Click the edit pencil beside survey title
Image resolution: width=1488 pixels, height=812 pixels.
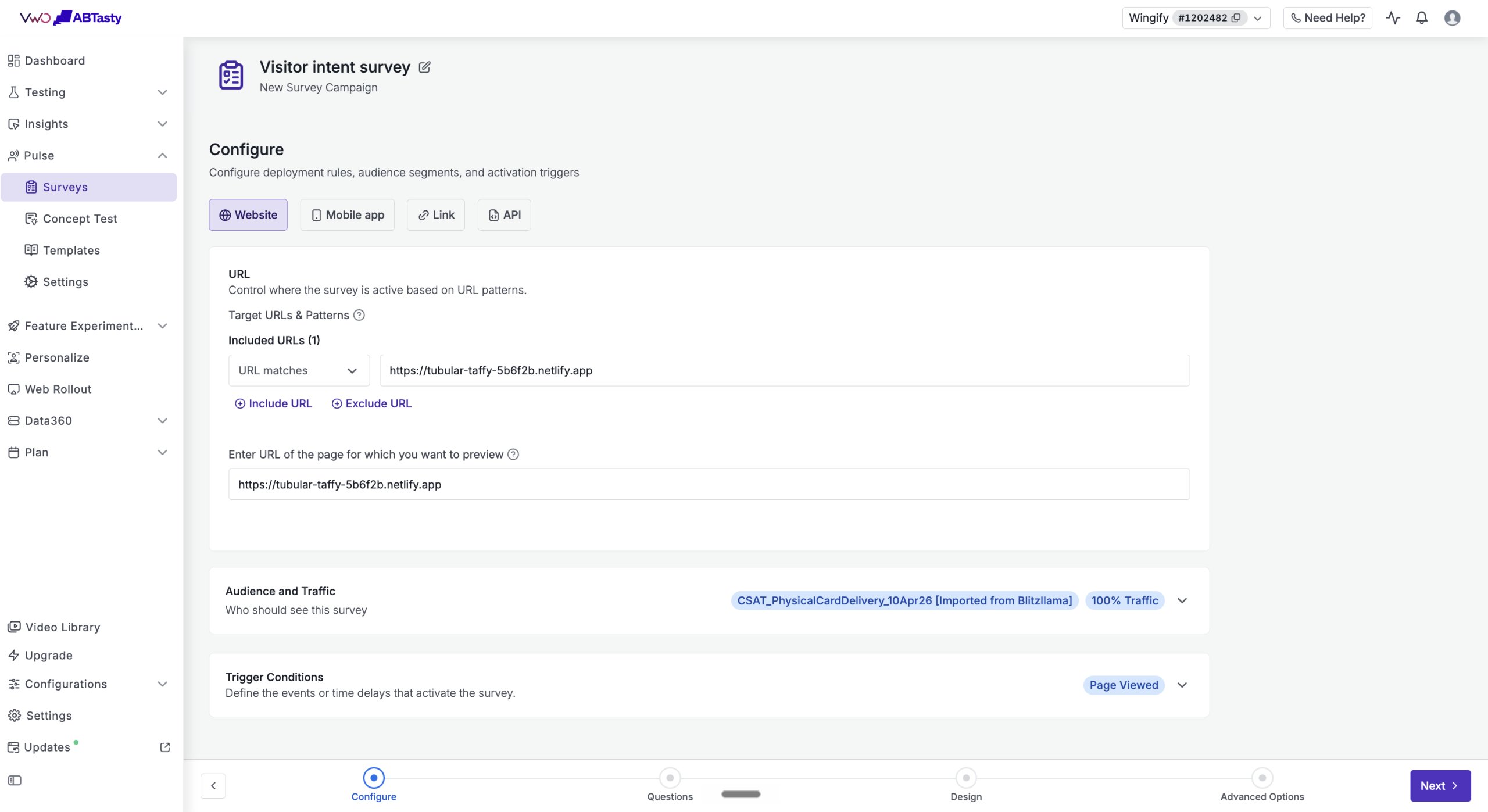click(425, 67)
